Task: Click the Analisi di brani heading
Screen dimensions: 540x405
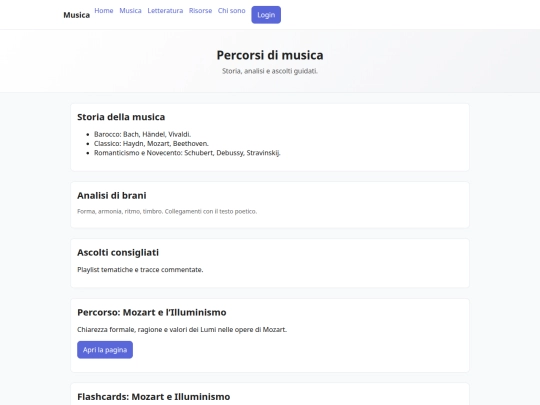Action: [x=112, y=196]
